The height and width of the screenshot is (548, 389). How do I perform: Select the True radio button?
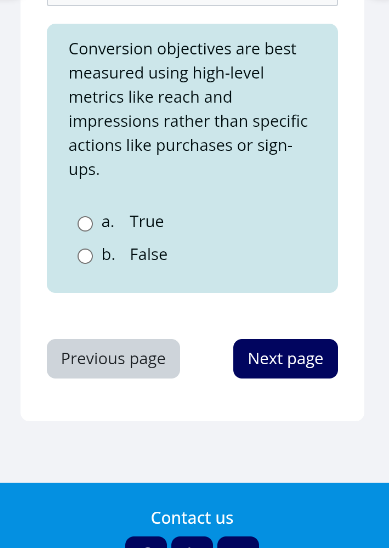coord(85,224)
